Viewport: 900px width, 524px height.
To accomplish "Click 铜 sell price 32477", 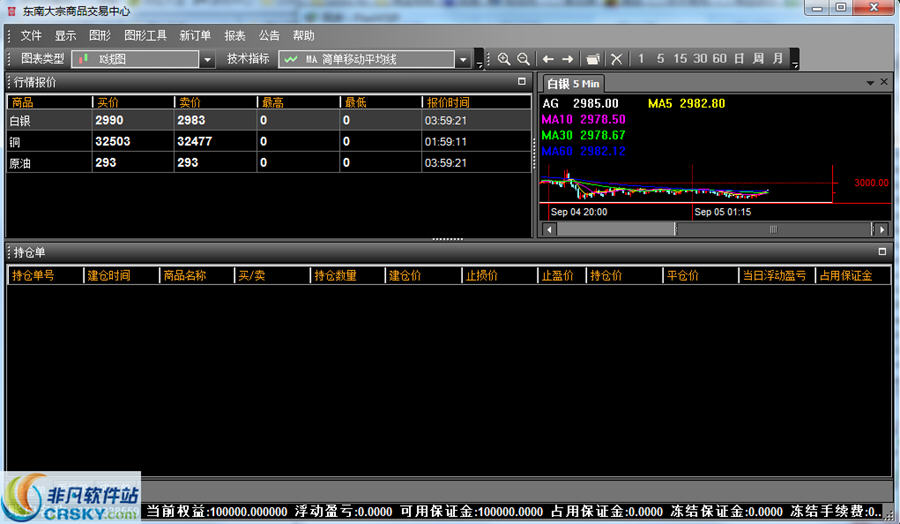I will coord(195,141).
